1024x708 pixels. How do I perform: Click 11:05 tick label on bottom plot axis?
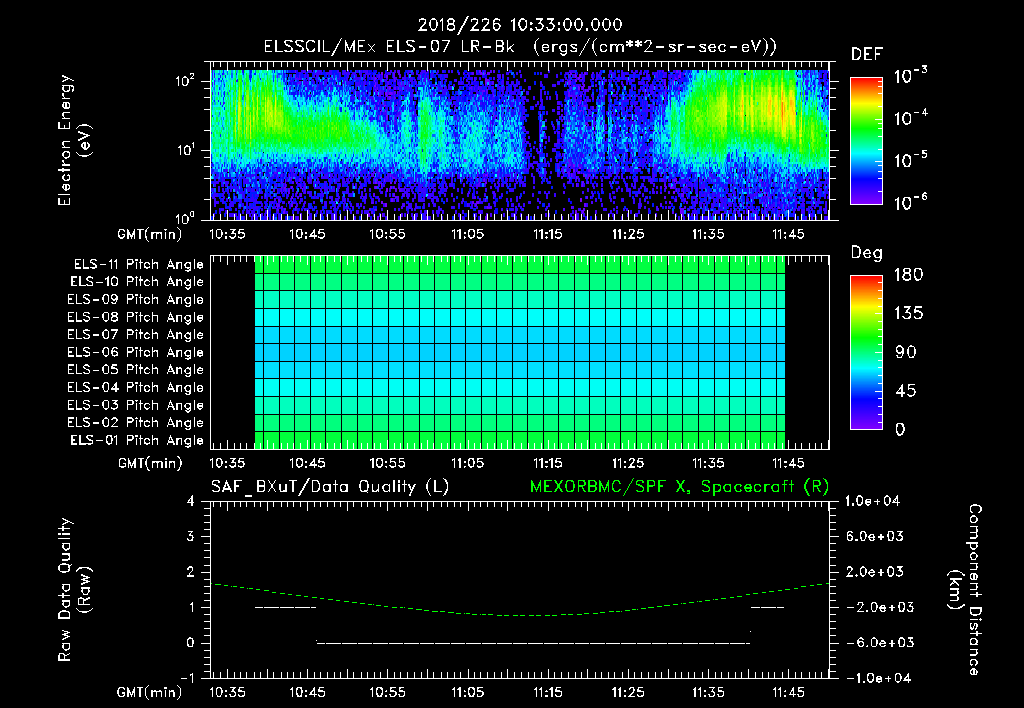(x=468, y=692)
